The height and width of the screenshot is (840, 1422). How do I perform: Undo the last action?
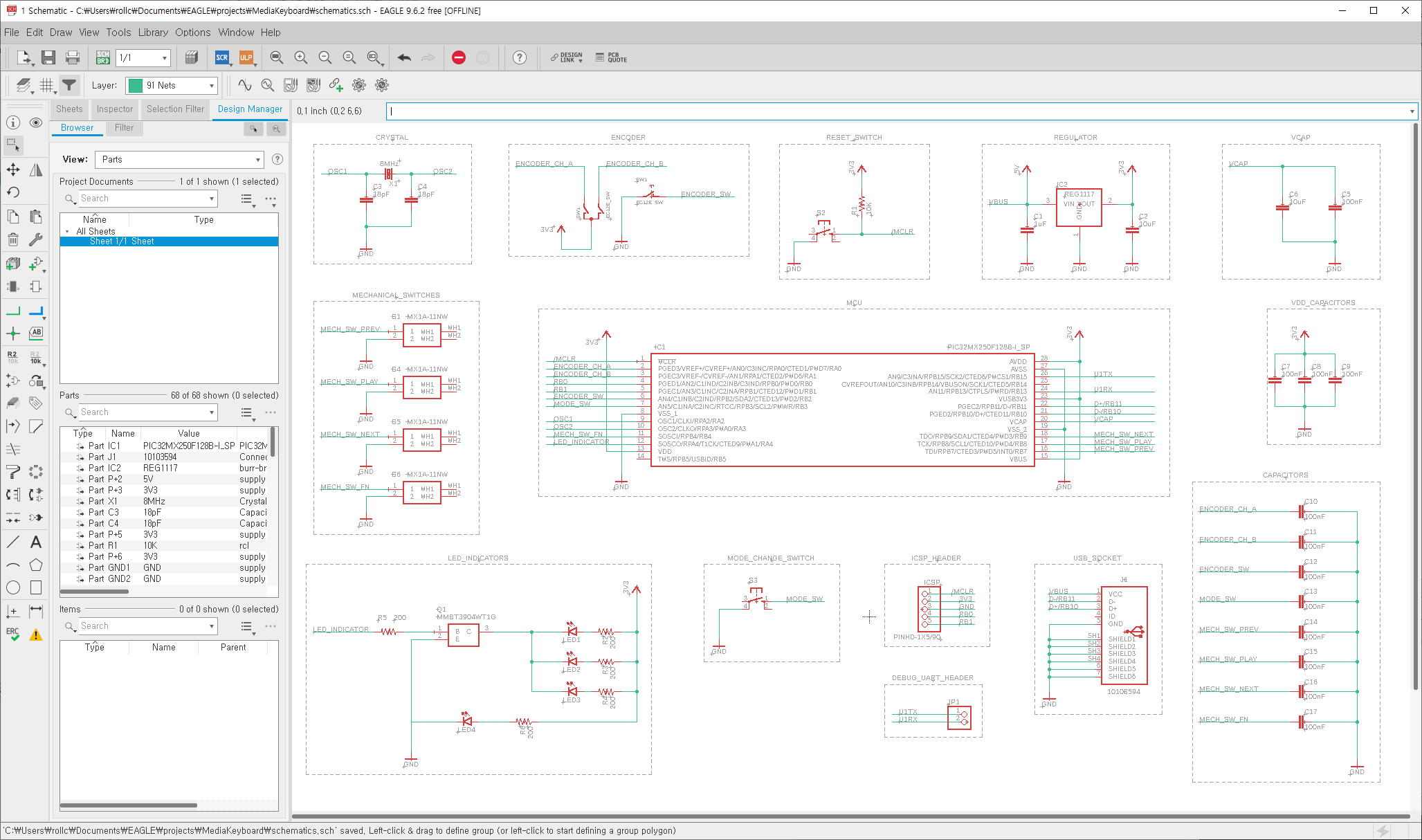click(404, 58)
